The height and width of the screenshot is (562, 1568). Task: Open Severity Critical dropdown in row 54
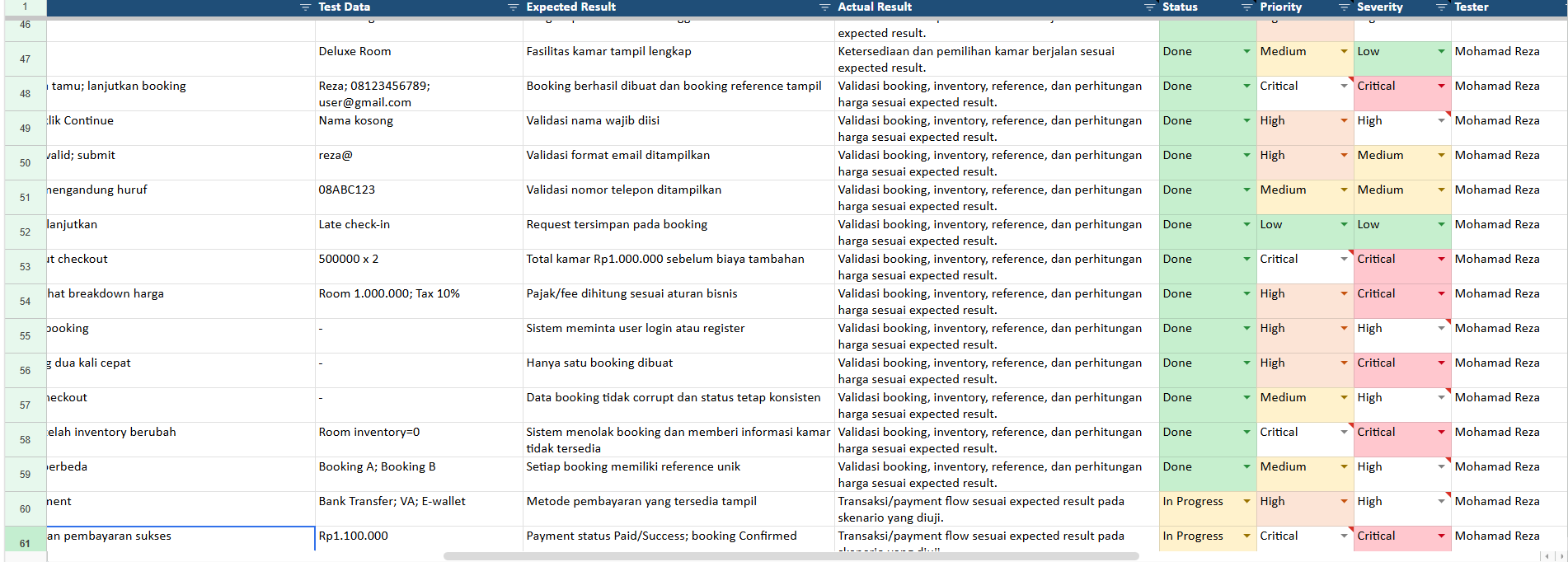click(1441, 293)
